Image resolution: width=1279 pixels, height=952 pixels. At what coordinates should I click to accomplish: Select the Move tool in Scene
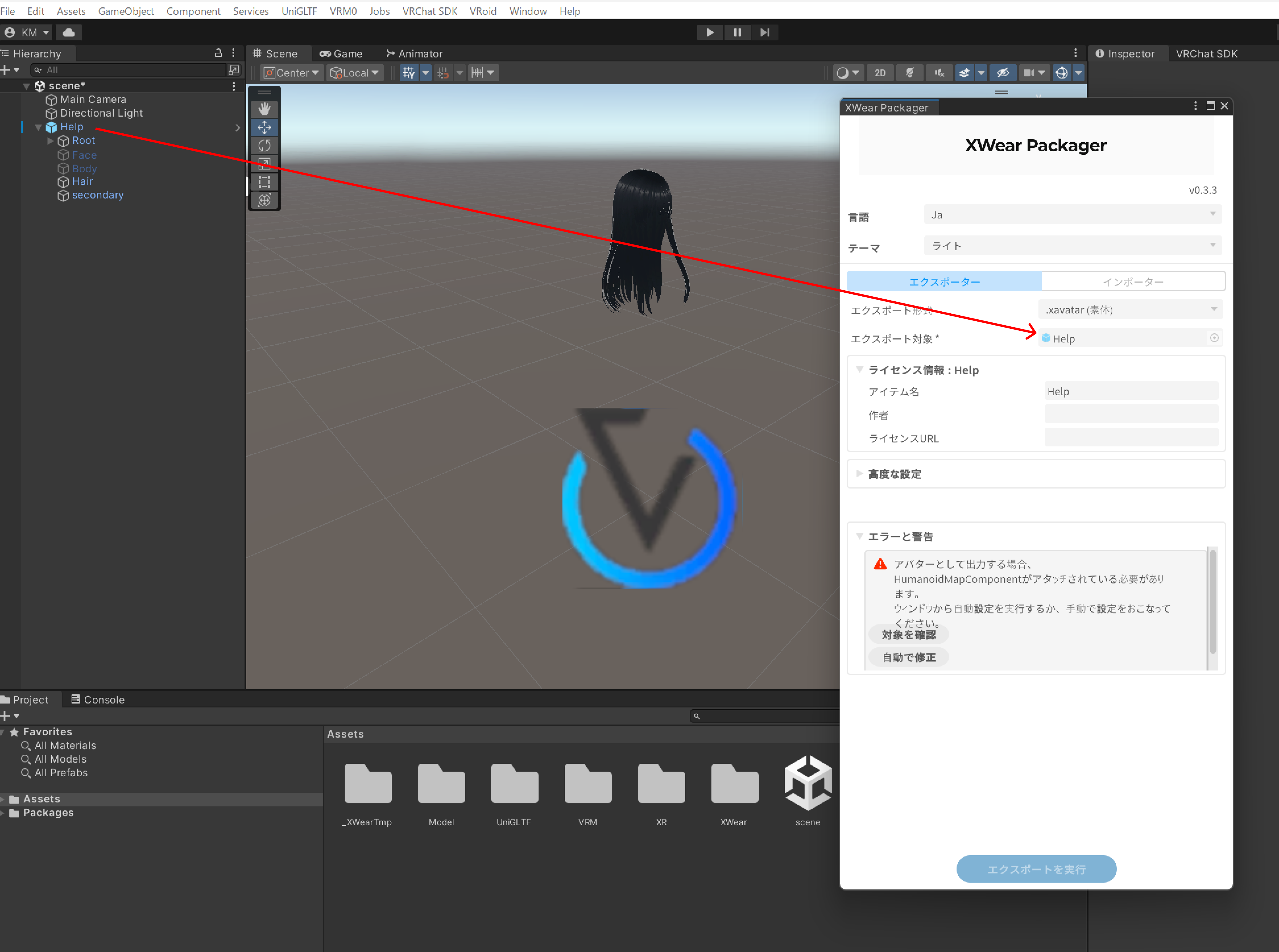264,127
